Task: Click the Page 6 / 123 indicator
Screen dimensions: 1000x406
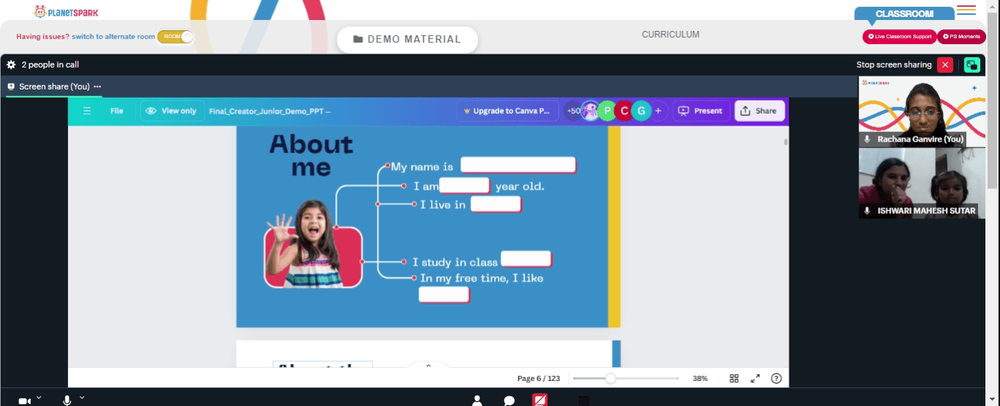Action: click(538, 379)
